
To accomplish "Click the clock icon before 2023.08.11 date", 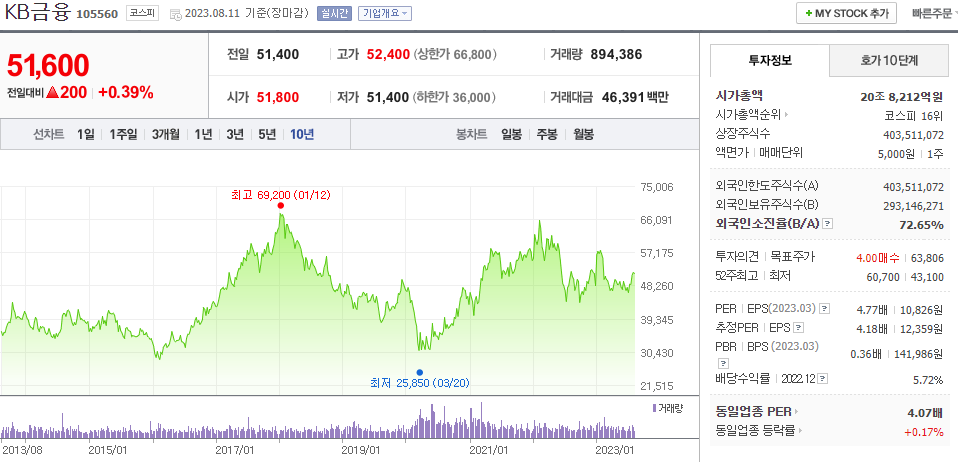I will (175, 13).
